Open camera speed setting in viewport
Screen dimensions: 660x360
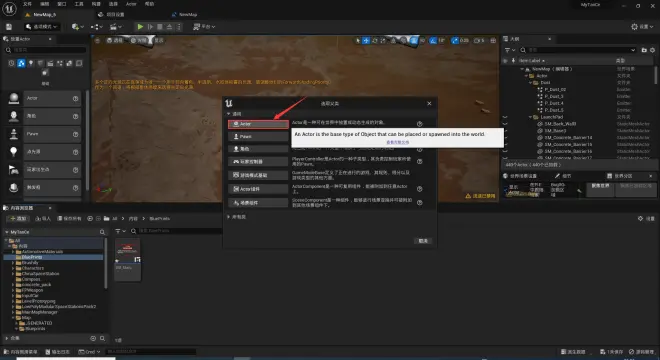click(x=479, y=40)
